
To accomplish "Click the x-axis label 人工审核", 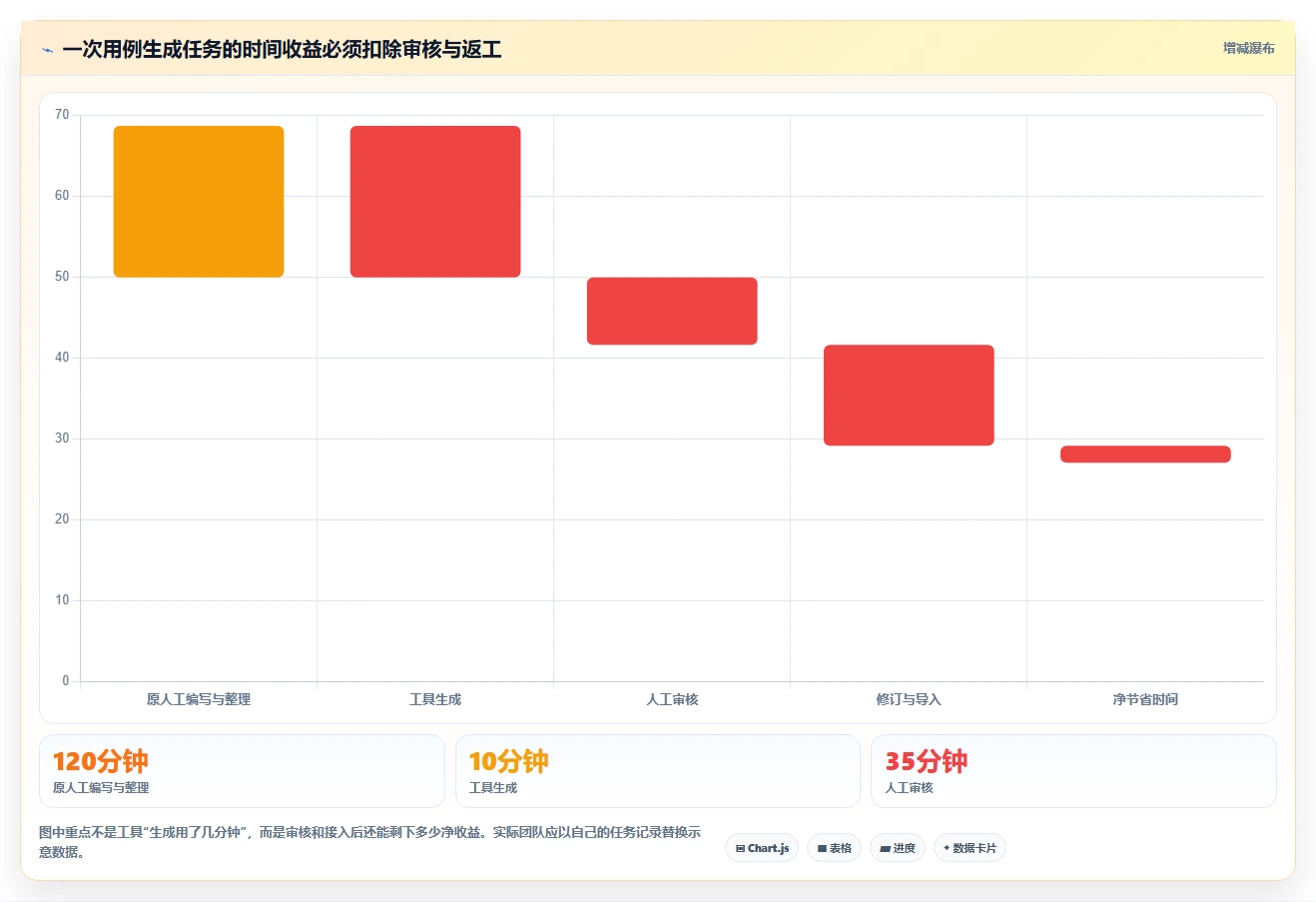I will click(x=672, y=699).
